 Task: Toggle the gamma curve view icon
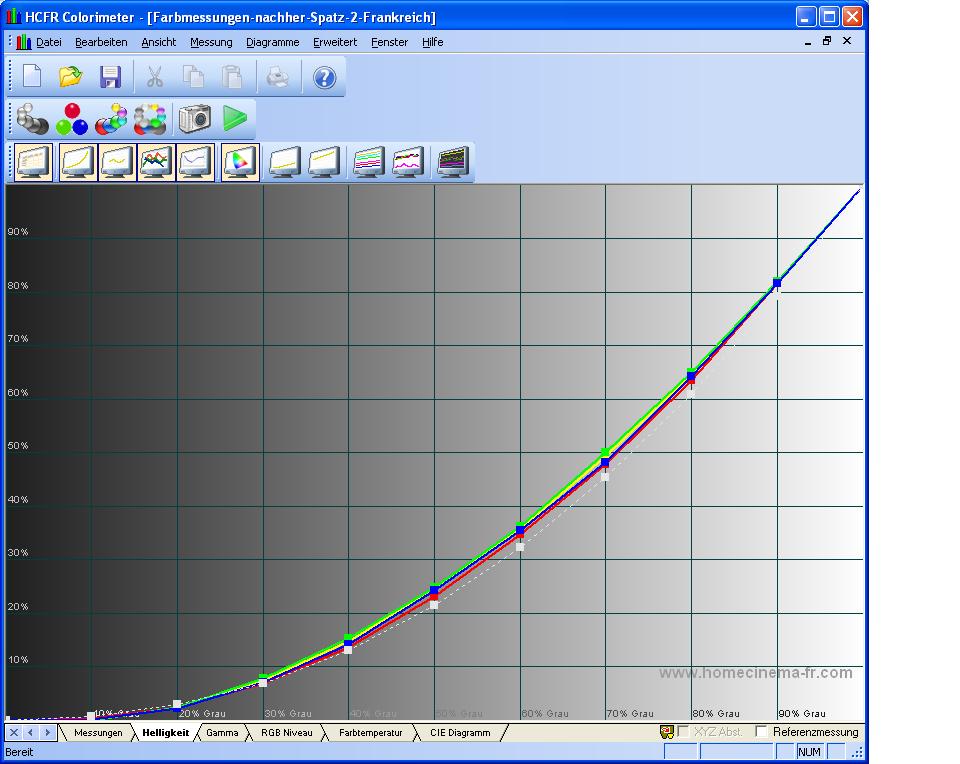pyautogui.click(x=117, y=162)
